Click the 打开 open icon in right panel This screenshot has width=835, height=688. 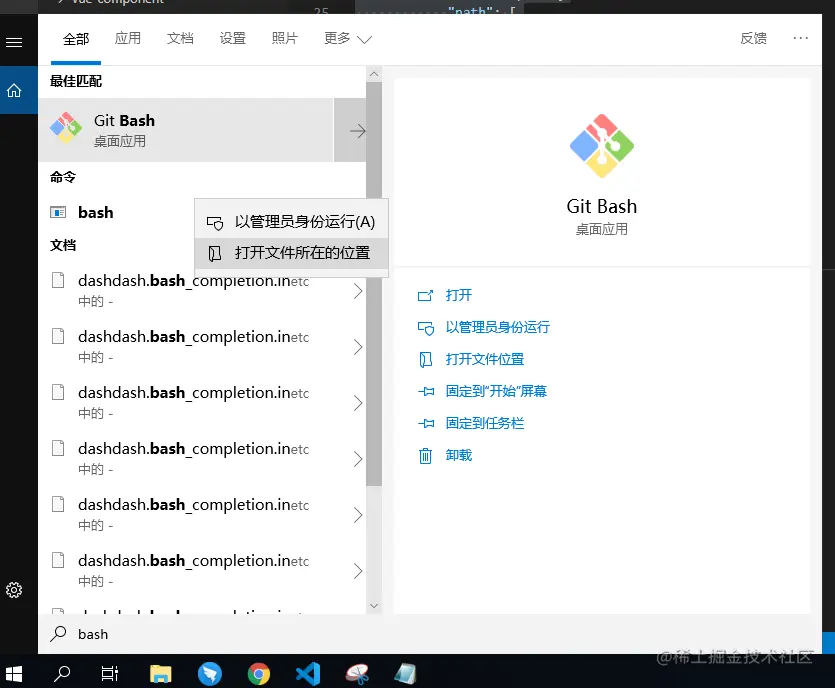click(425, 296)
